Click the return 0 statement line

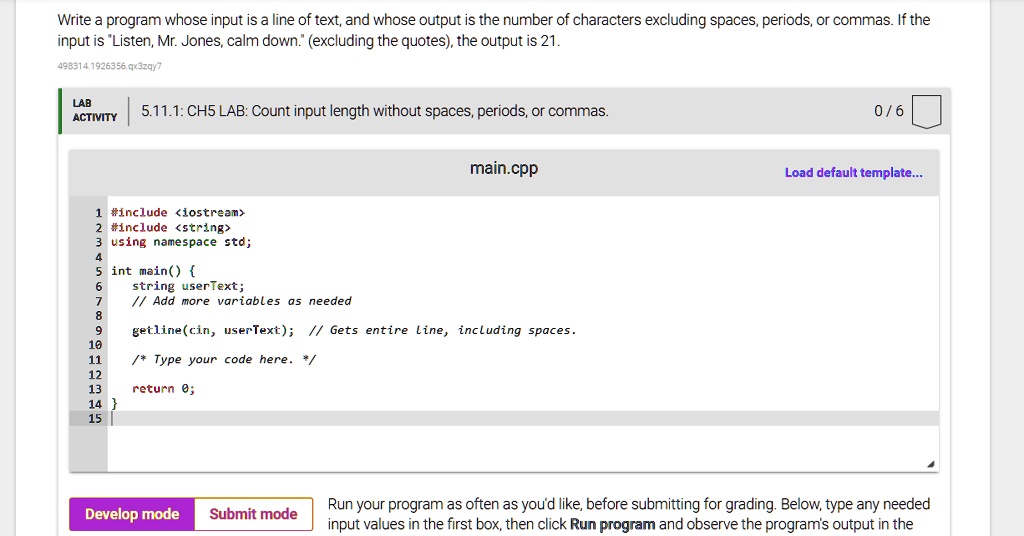click(x=163, y=389)
